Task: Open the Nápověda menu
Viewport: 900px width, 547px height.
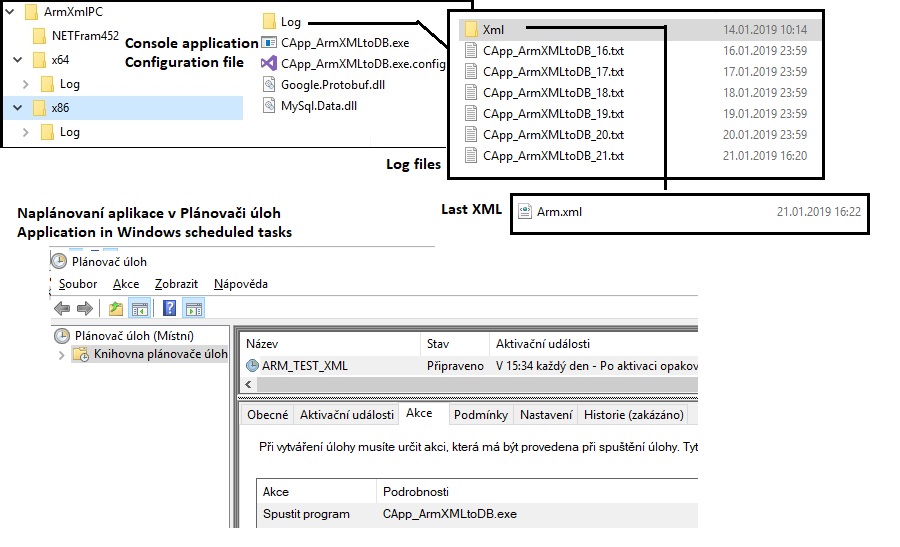Action: tap(240, 284)
